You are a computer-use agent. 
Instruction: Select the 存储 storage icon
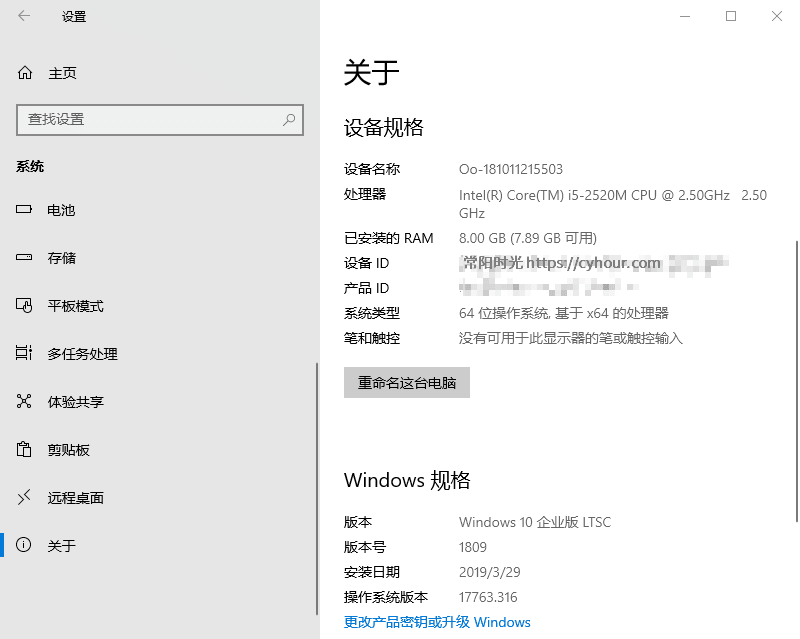point(23,257)
